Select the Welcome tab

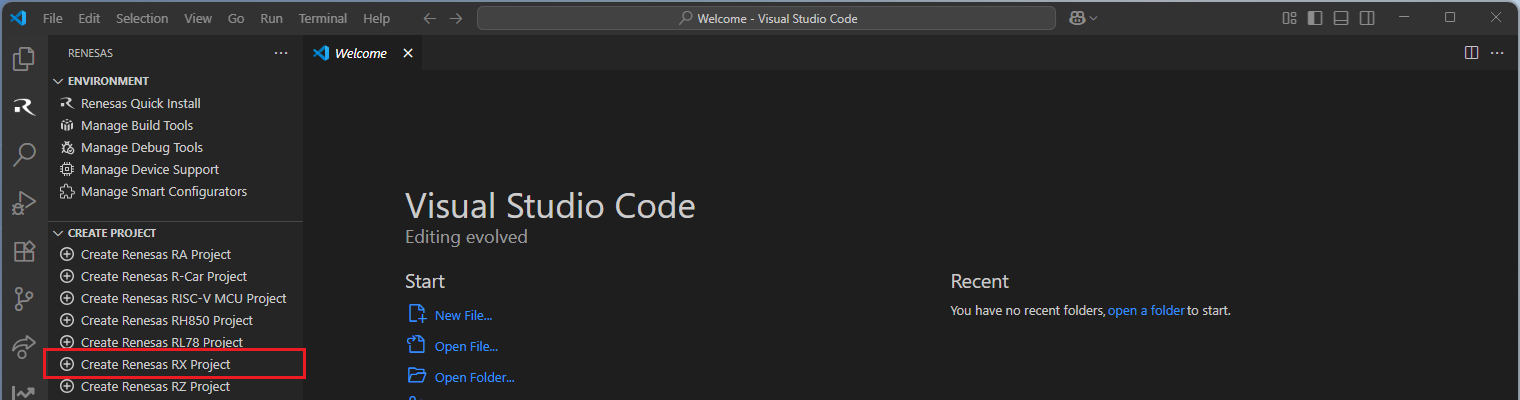click(364, 53)
